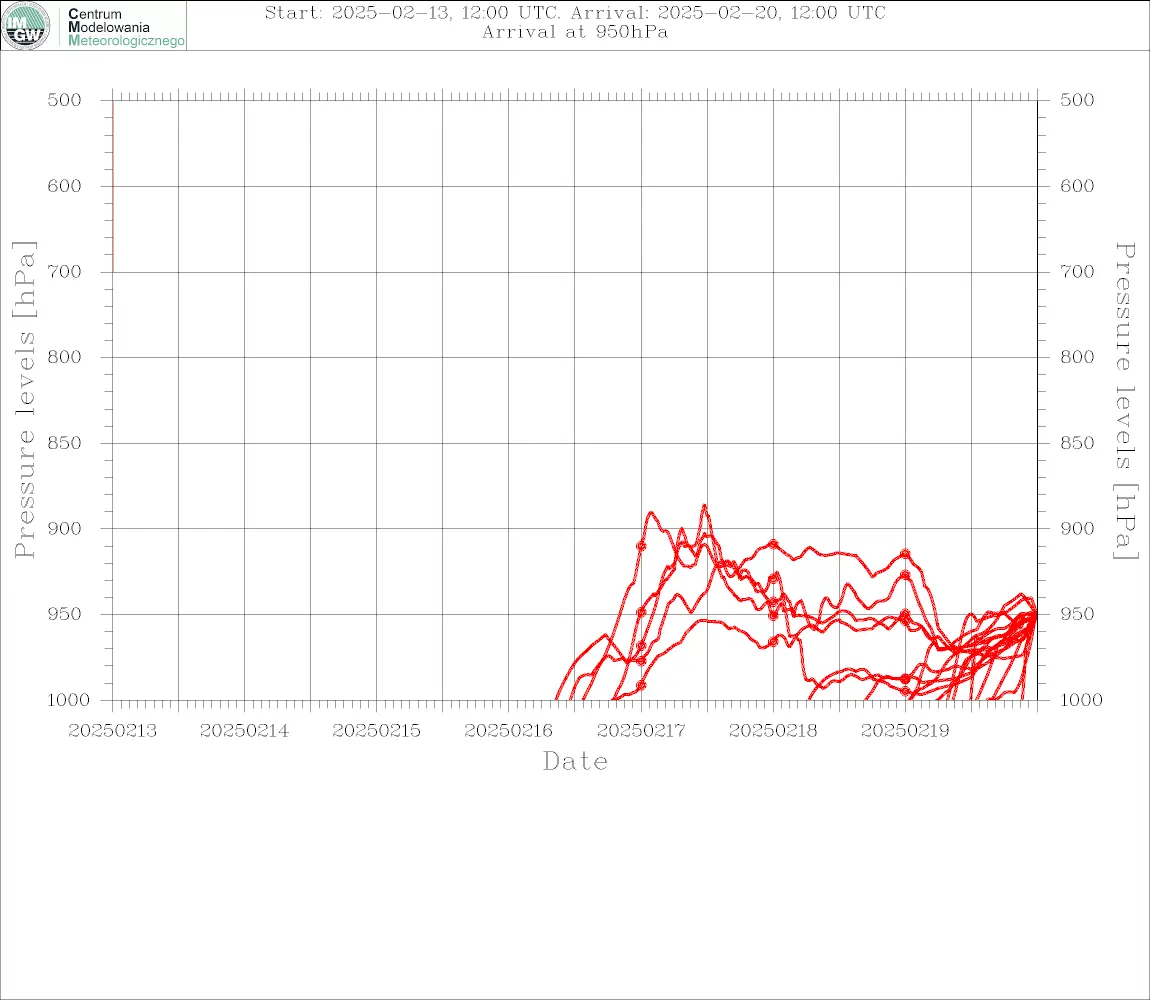1150x1000 pixels.
Task: Click the left axis label 900
Action: [65, 529]
